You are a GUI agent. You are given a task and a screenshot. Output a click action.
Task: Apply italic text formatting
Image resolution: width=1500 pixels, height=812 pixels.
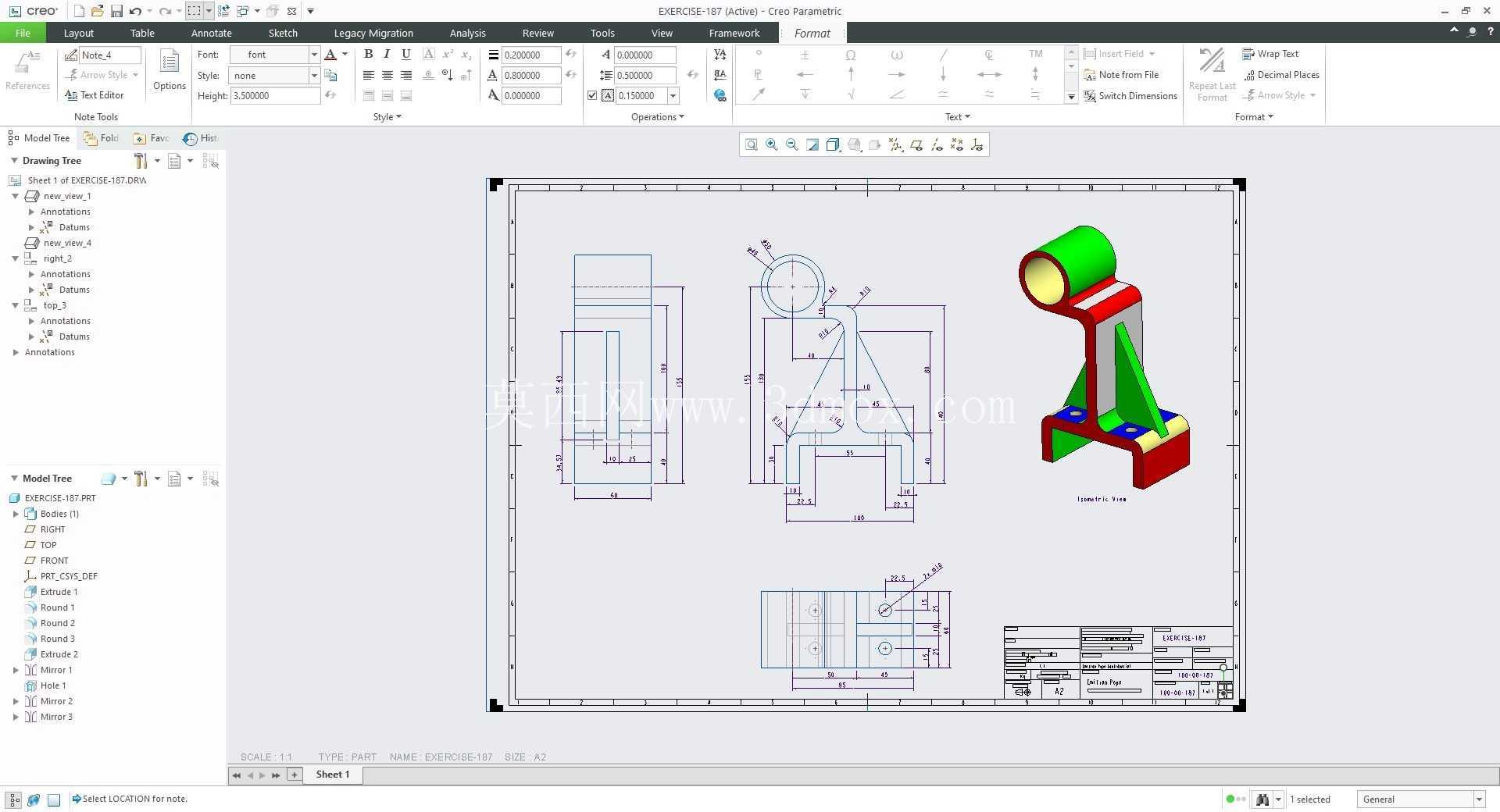coord(387,54)
